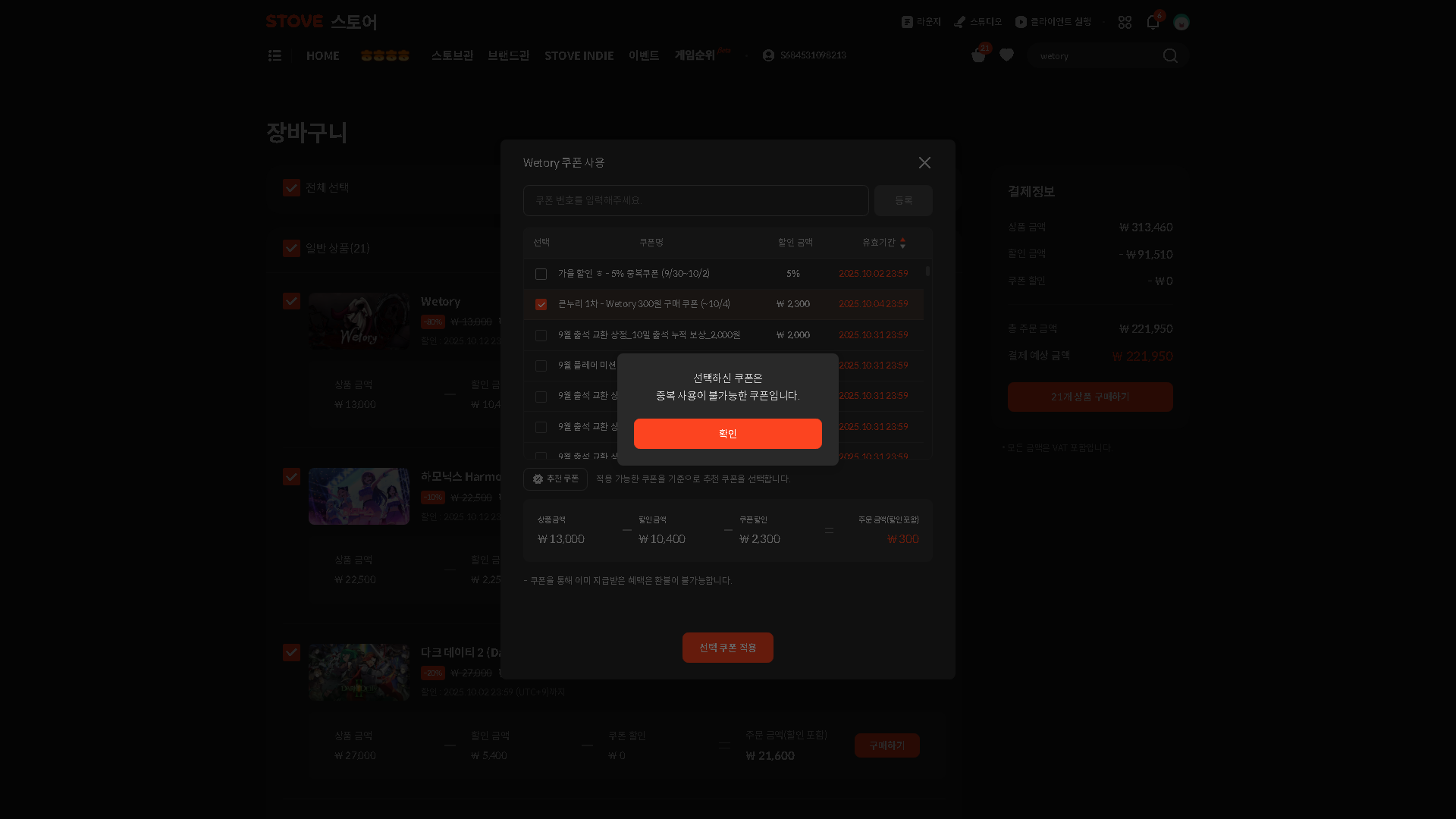Screen dimensions: 1456x819
Task: Click the account user icon beside the ID
Action: [768, 56]
